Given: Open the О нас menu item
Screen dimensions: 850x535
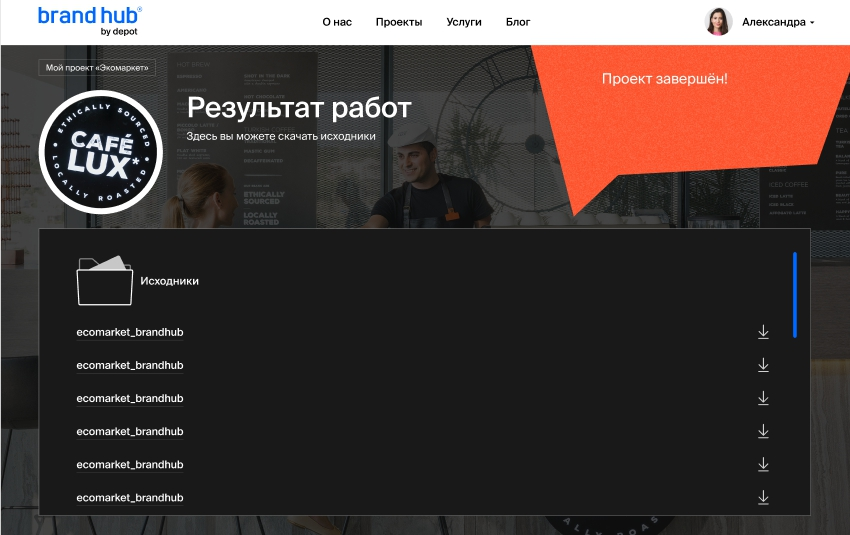Looking at the screenshot, I should point(337,22).
